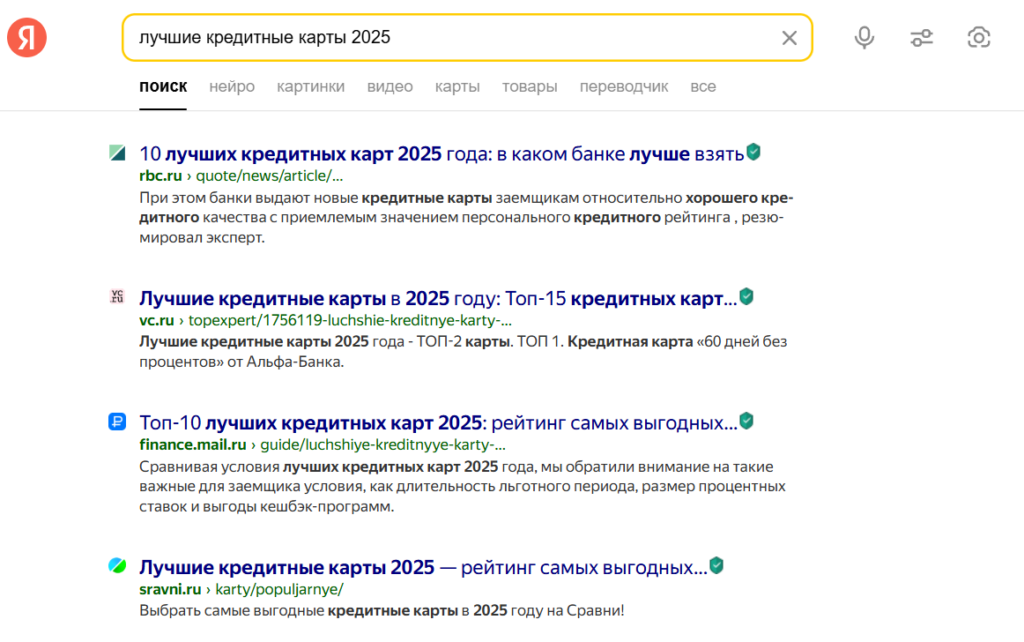Switch to the видео tab
The width and height of the screenshot is (1024, 642).
coord(390,87)
